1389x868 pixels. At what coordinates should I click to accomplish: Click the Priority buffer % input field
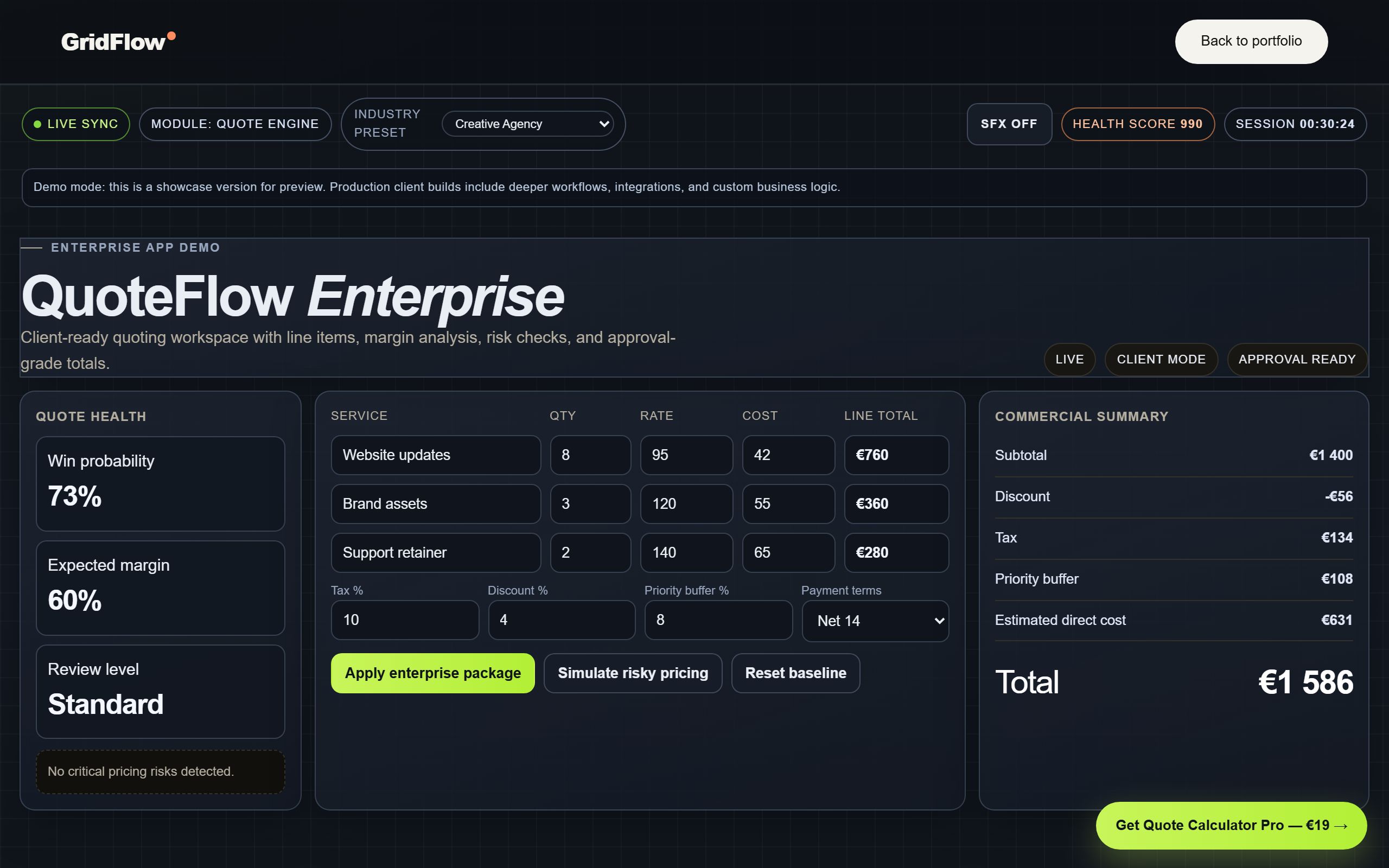pyautogui.click(x=718, y=620)
